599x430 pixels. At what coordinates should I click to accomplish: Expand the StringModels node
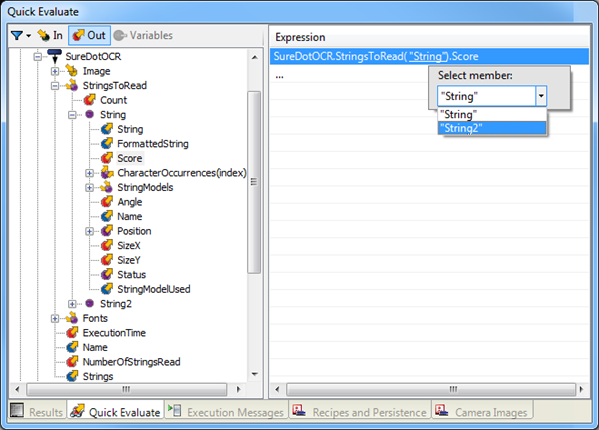pyautogui.click(x=89, y=188)
